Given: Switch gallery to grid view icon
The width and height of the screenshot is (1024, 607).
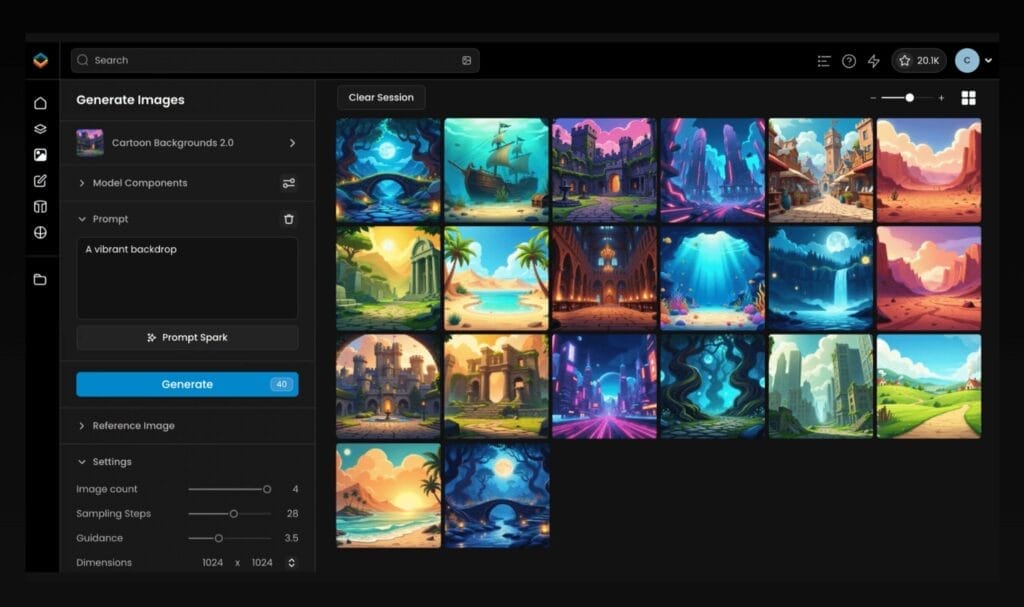Looking at the screenshot, I should [x=968, y=98].
